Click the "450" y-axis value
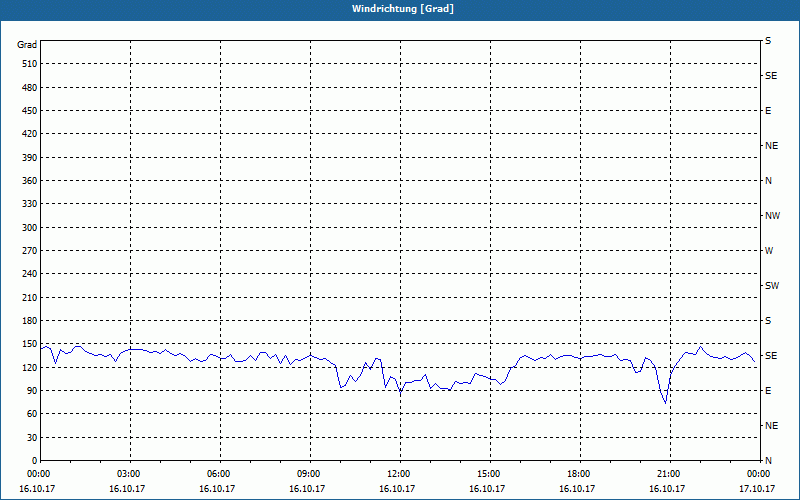This screenshot has height=500, width=800. point(30,111)
